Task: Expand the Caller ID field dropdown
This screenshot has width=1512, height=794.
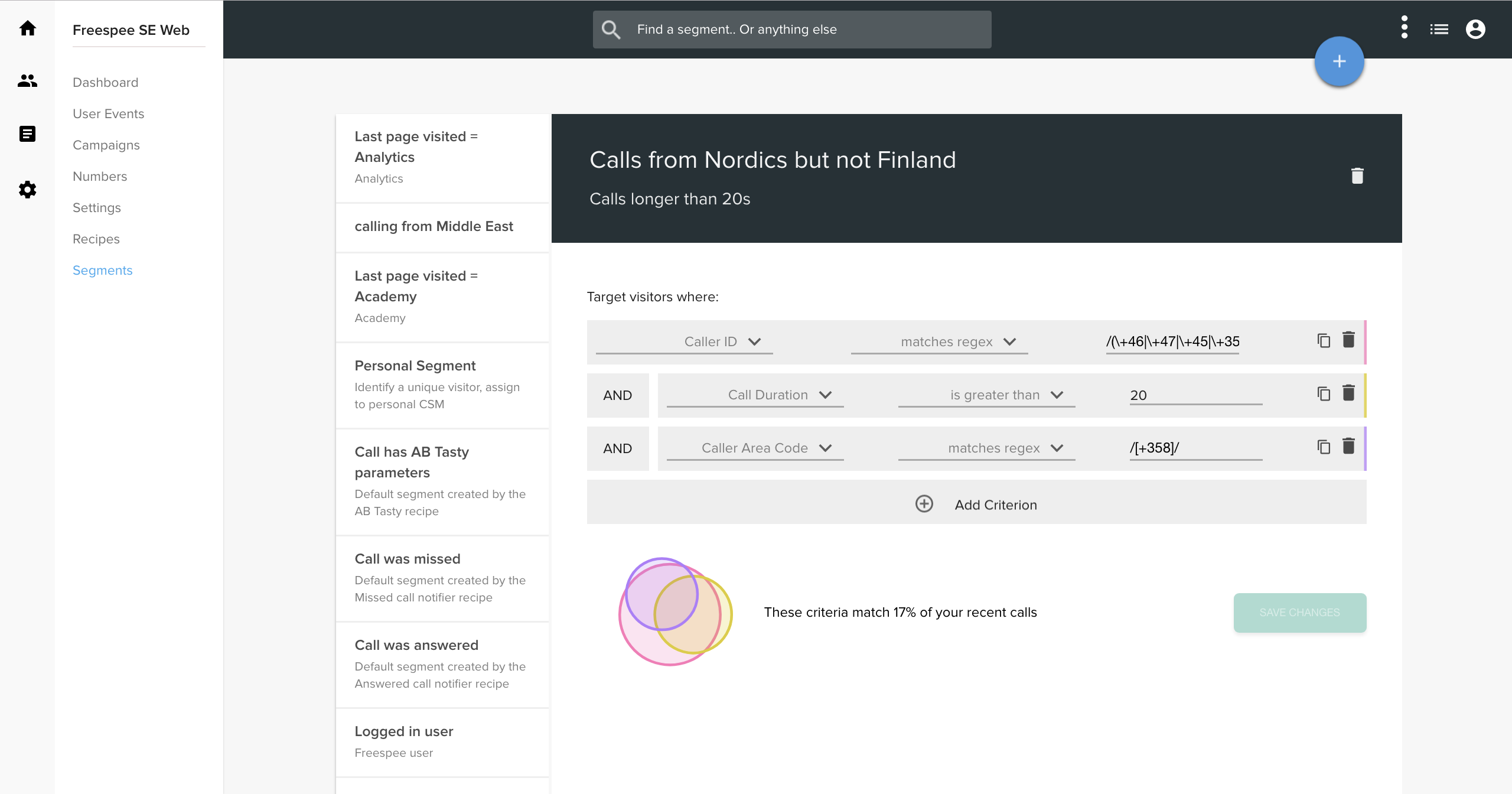Action: (685, 341)
